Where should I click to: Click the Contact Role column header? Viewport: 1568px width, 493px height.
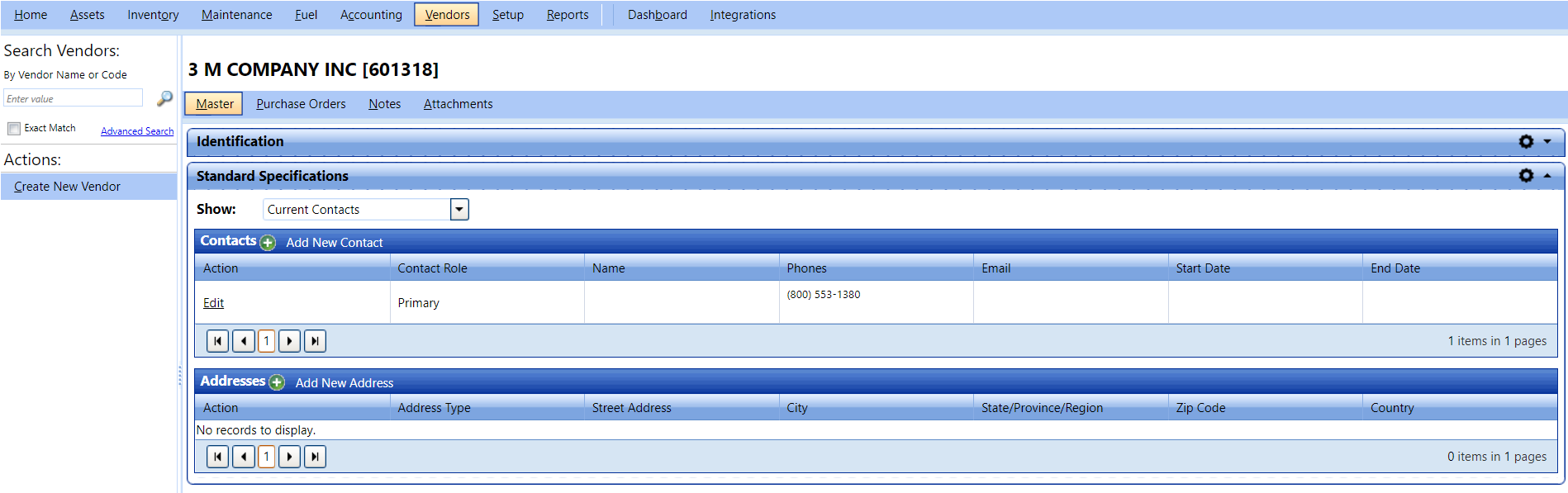pyautogui.click(x=487, y=268)
